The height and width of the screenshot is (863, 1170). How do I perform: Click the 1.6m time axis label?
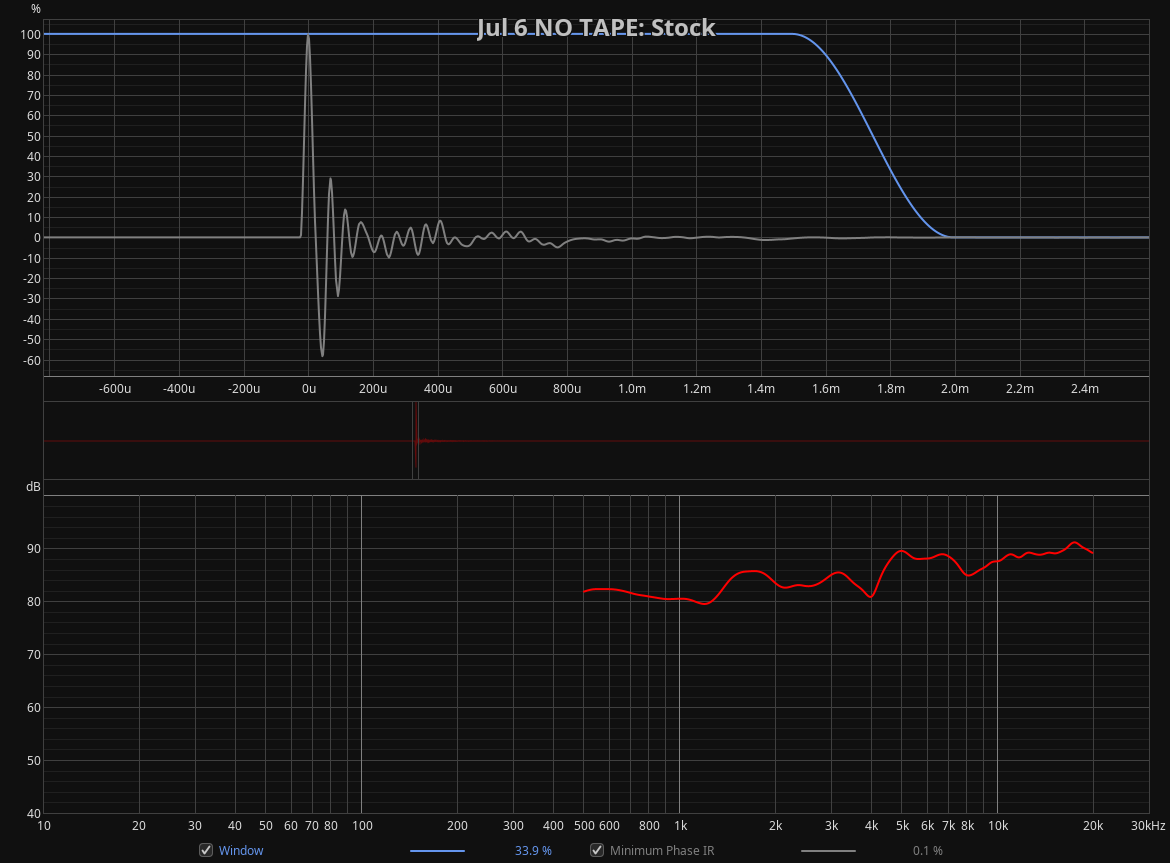pyautogui.click(x=825, y=389)
